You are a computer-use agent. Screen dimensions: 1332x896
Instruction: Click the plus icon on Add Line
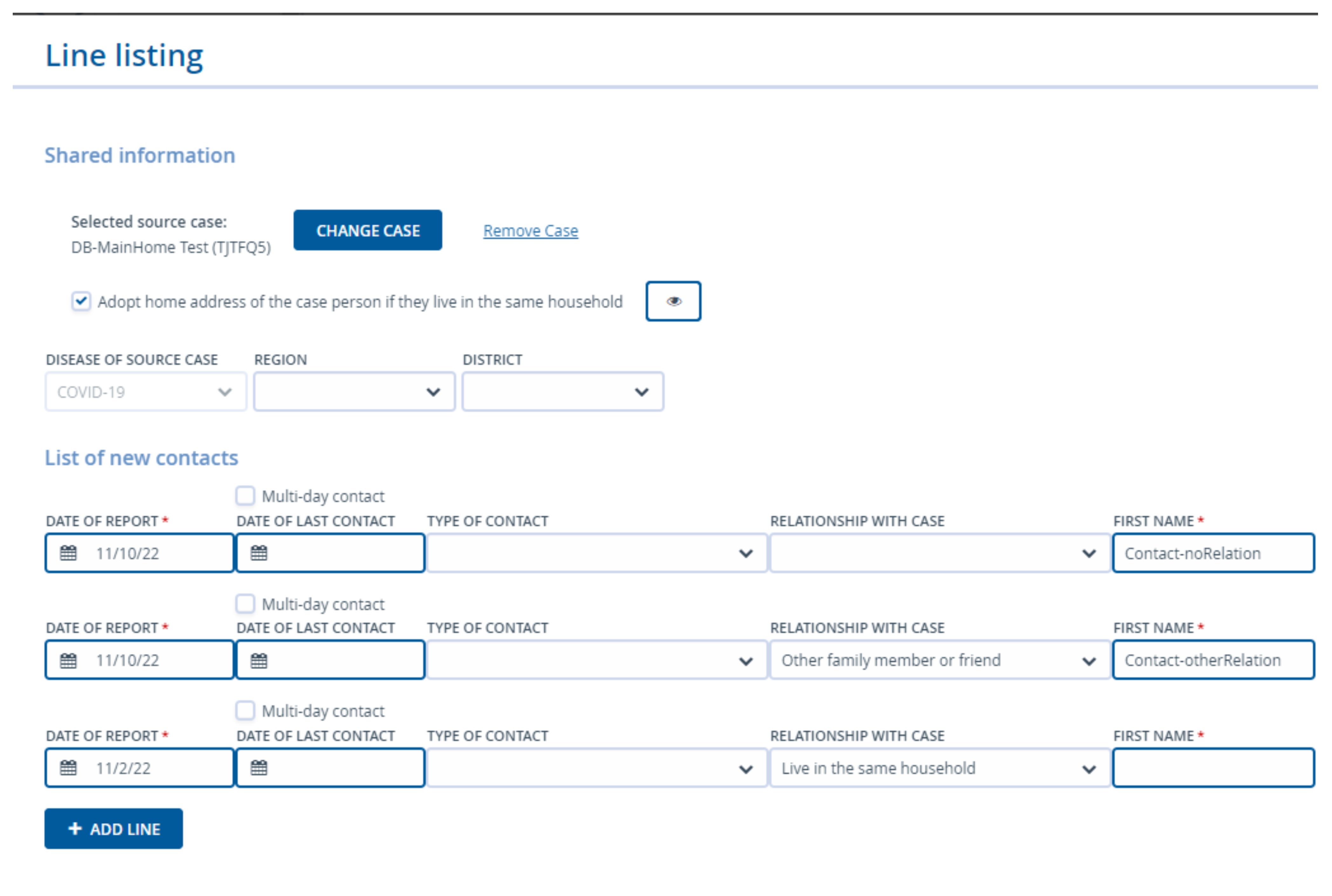75,829
